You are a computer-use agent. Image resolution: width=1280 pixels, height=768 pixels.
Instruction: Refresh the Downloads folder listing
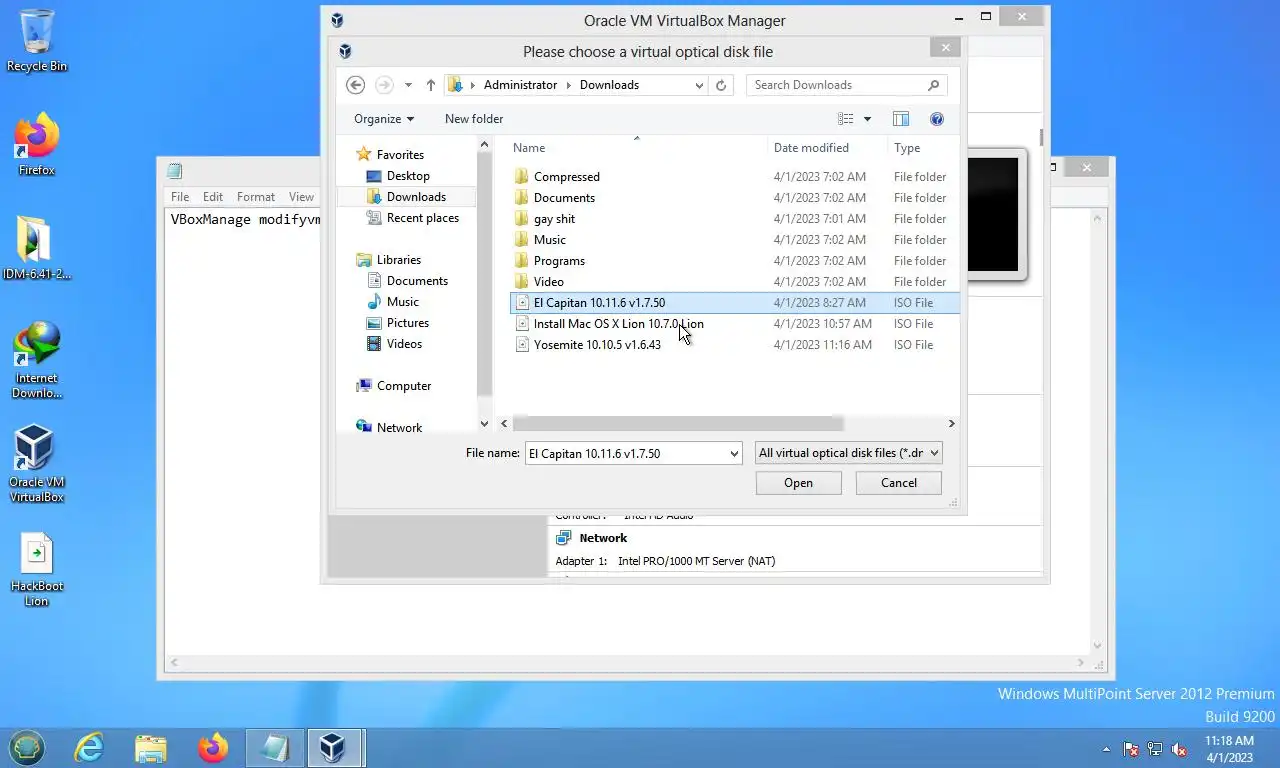pos(721,85)
